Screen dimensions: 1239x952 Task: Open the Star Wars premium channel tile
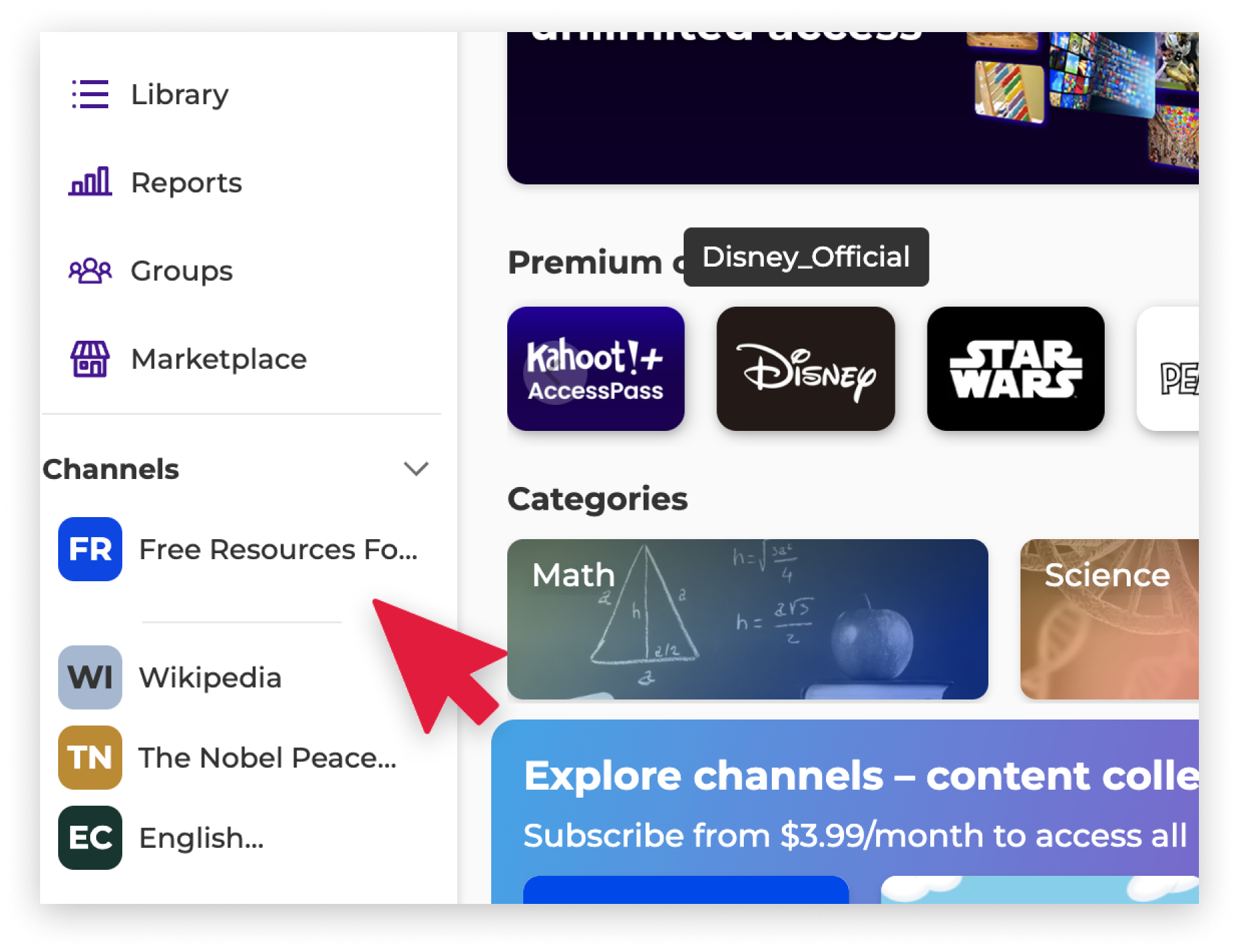pos(1015,368)
